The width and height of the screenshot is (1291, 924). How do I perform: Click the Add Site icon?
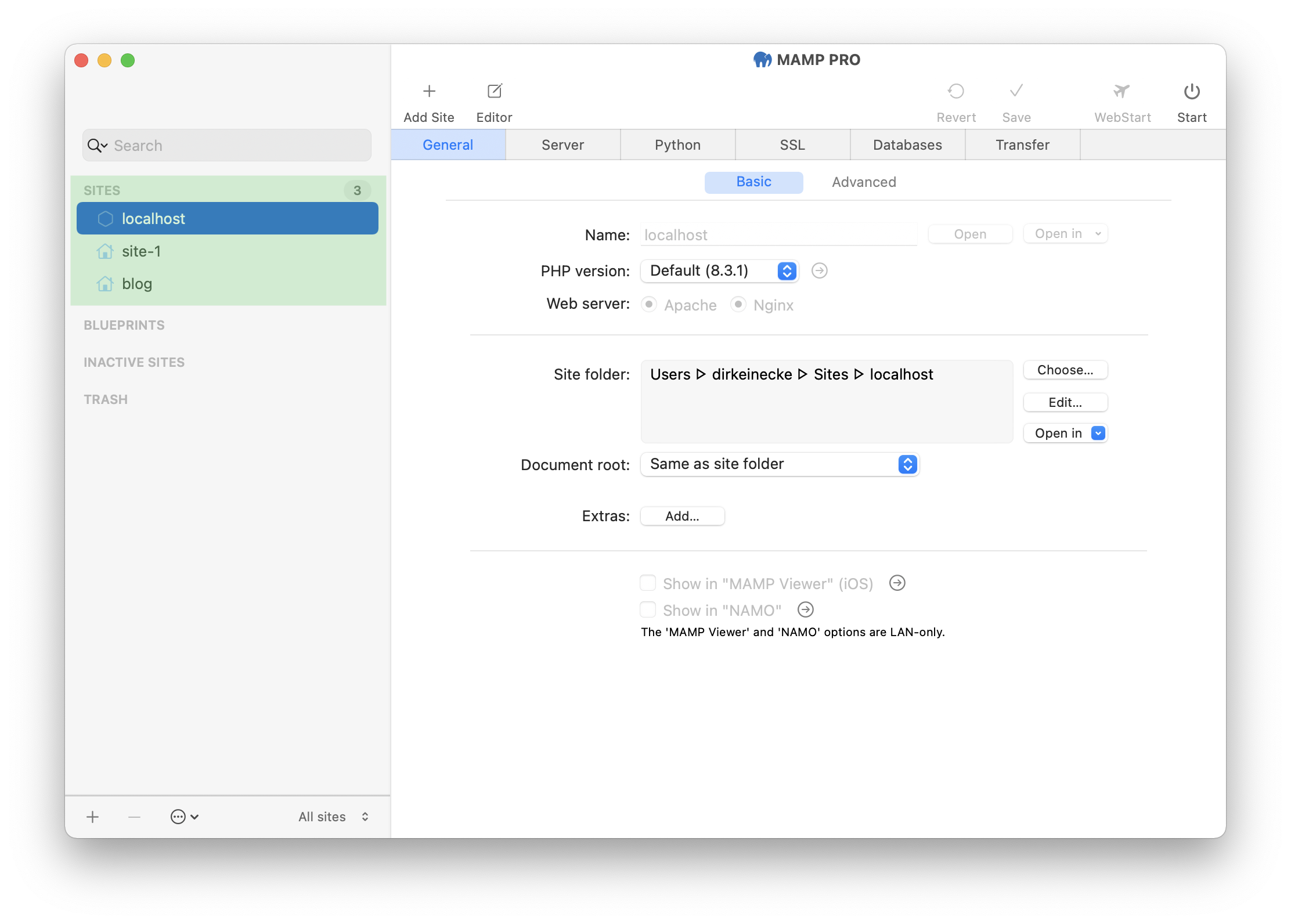429,91
